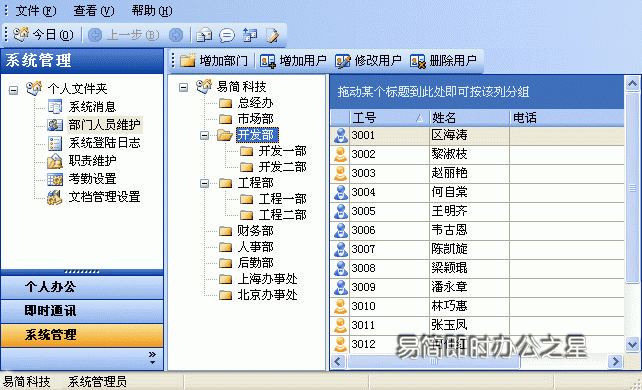Click the user icon for 3002
This screenshot has height=390, width=642.
tap(340, 154)
